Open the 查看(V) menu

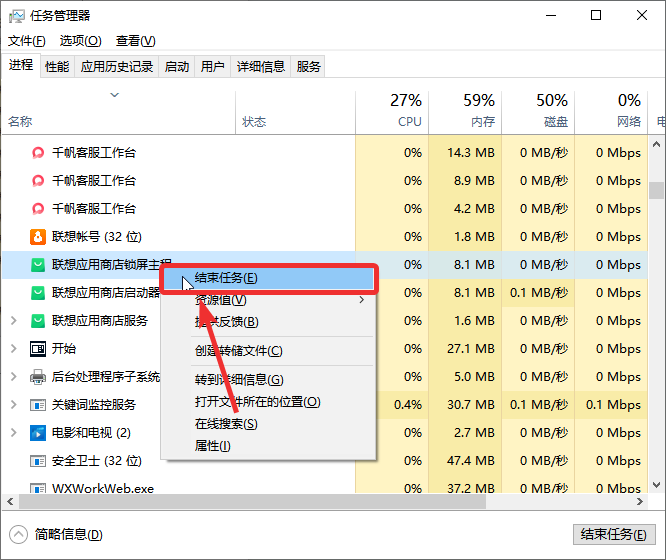point(135,41)
